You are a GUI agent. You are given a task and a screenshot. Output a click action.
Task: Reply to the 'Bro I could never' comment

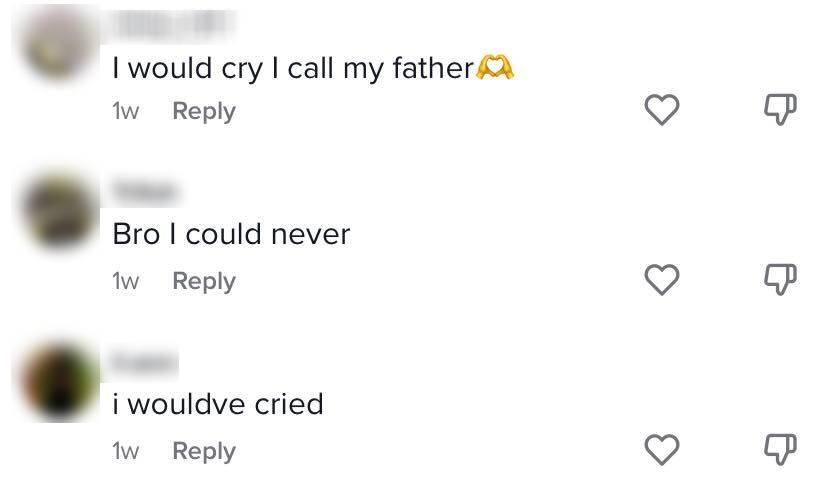pos(204,281)
